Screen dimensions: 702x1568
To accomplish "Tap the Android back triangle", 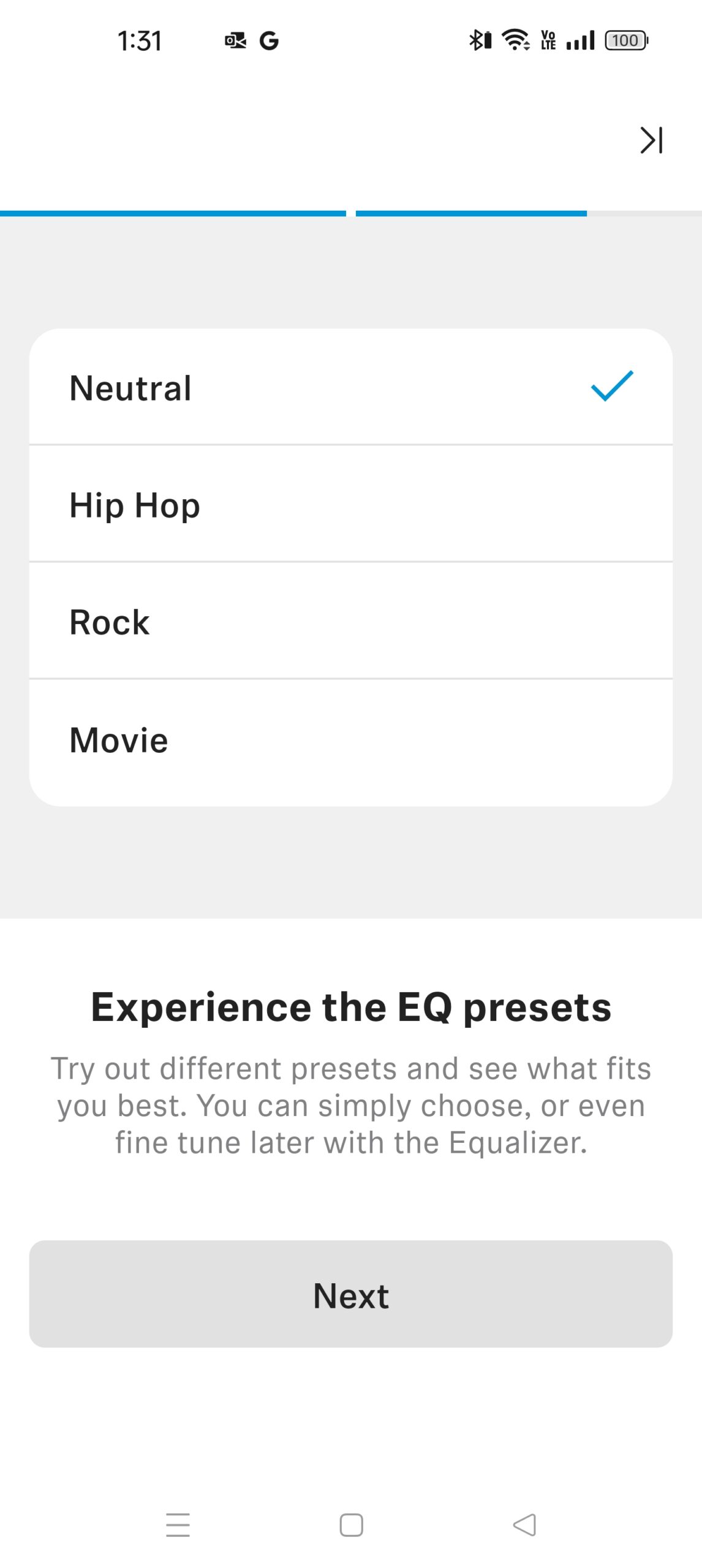I will (x=524, y=1525).
